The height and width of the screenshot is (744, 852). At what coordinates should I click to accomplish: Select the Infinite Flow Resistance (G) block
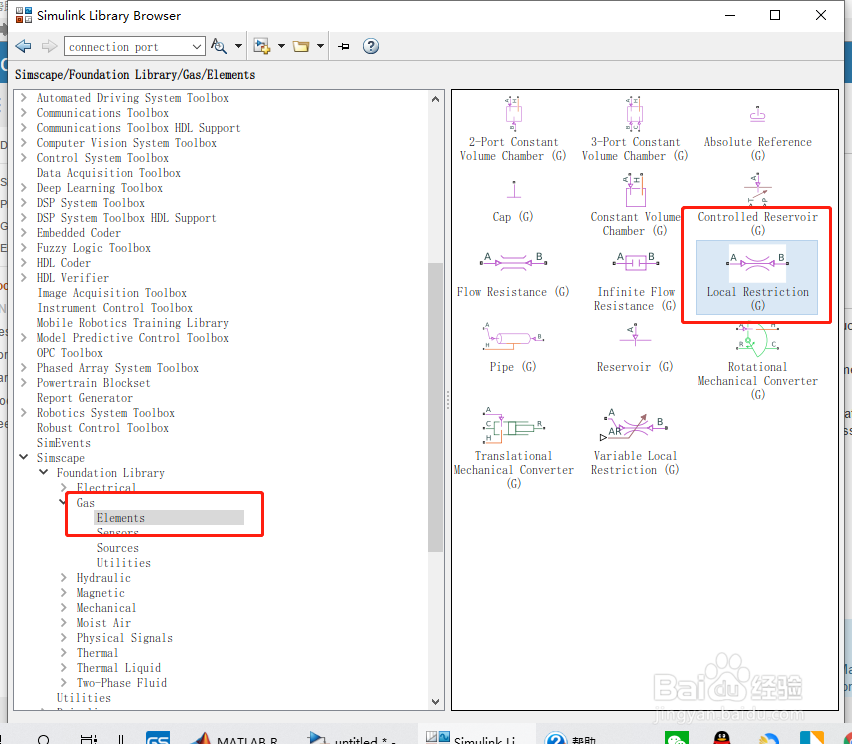click(635, 281)
